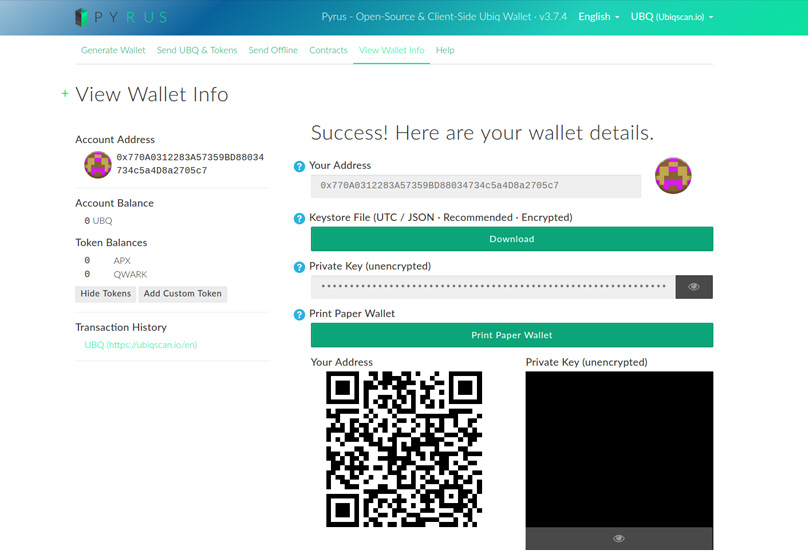Image resolution: width=808 pixels, height=555 pixels.
Task: Click the Pyrus logo in header
Action: [x=121, y=17]
